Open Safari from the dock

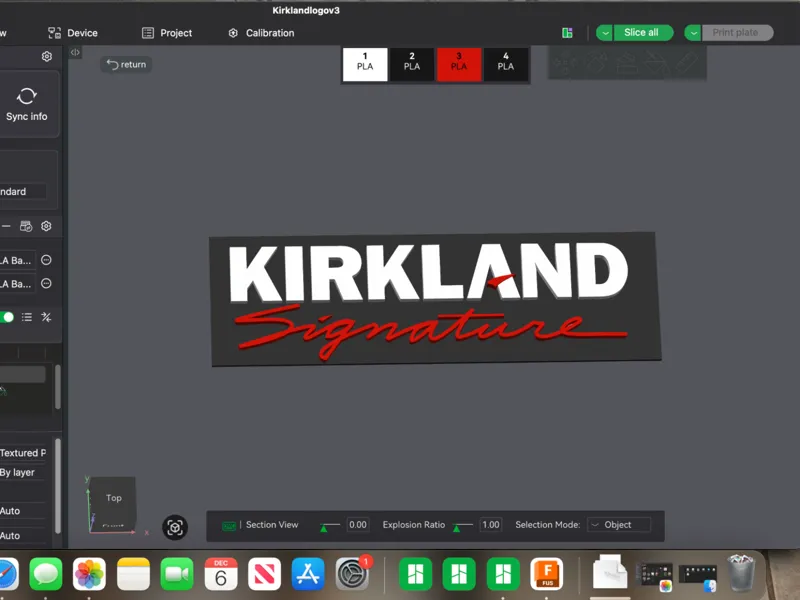coord(7,574)
